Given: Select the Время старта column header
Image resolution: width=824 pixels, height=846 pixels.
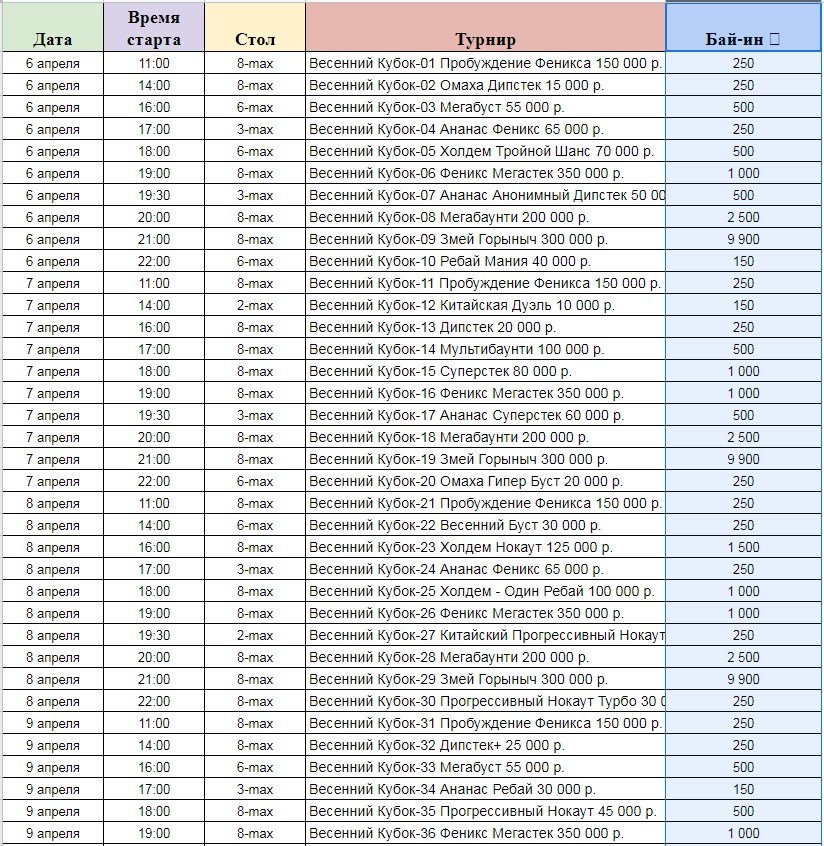Looking at the screenshot, I should [x=154, y=29].
